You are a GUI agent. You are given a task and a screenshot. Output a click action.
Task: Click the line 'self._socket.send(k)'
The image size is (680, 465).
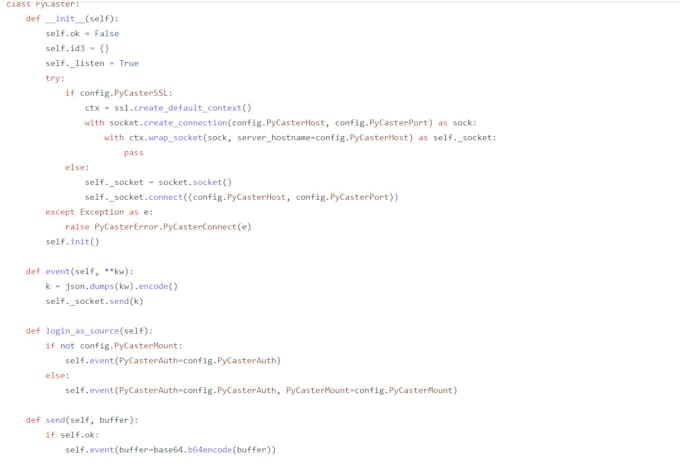pyautogui.click(x=95, y=301)
